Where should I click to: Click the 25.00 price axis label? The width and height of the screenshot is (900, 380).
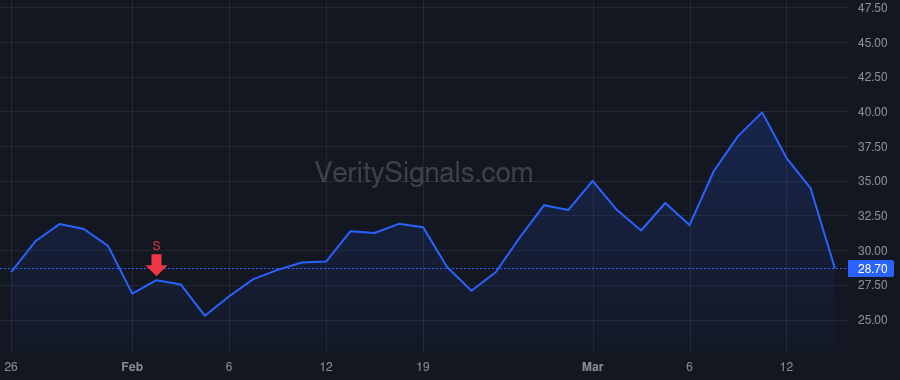(871, 320)
